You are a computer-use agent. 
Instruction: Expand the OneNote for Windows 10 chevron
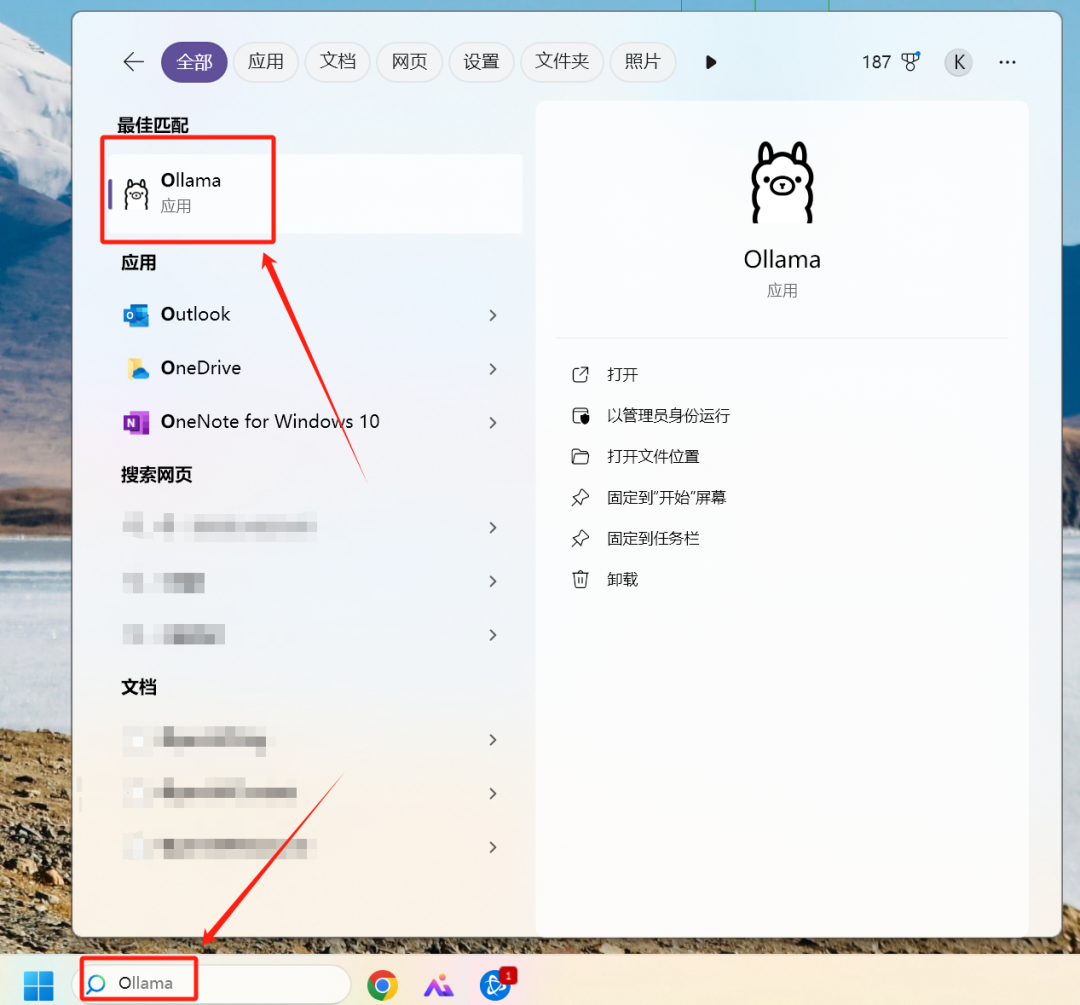(492, 423)
